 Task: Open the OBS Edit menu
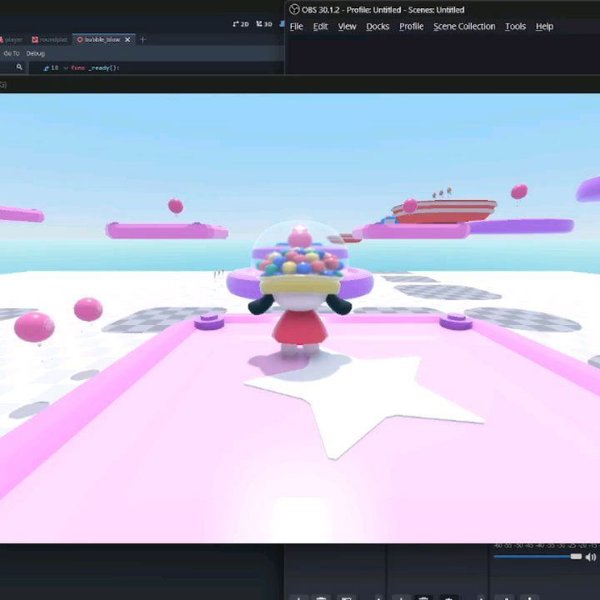tap(320, 26)
